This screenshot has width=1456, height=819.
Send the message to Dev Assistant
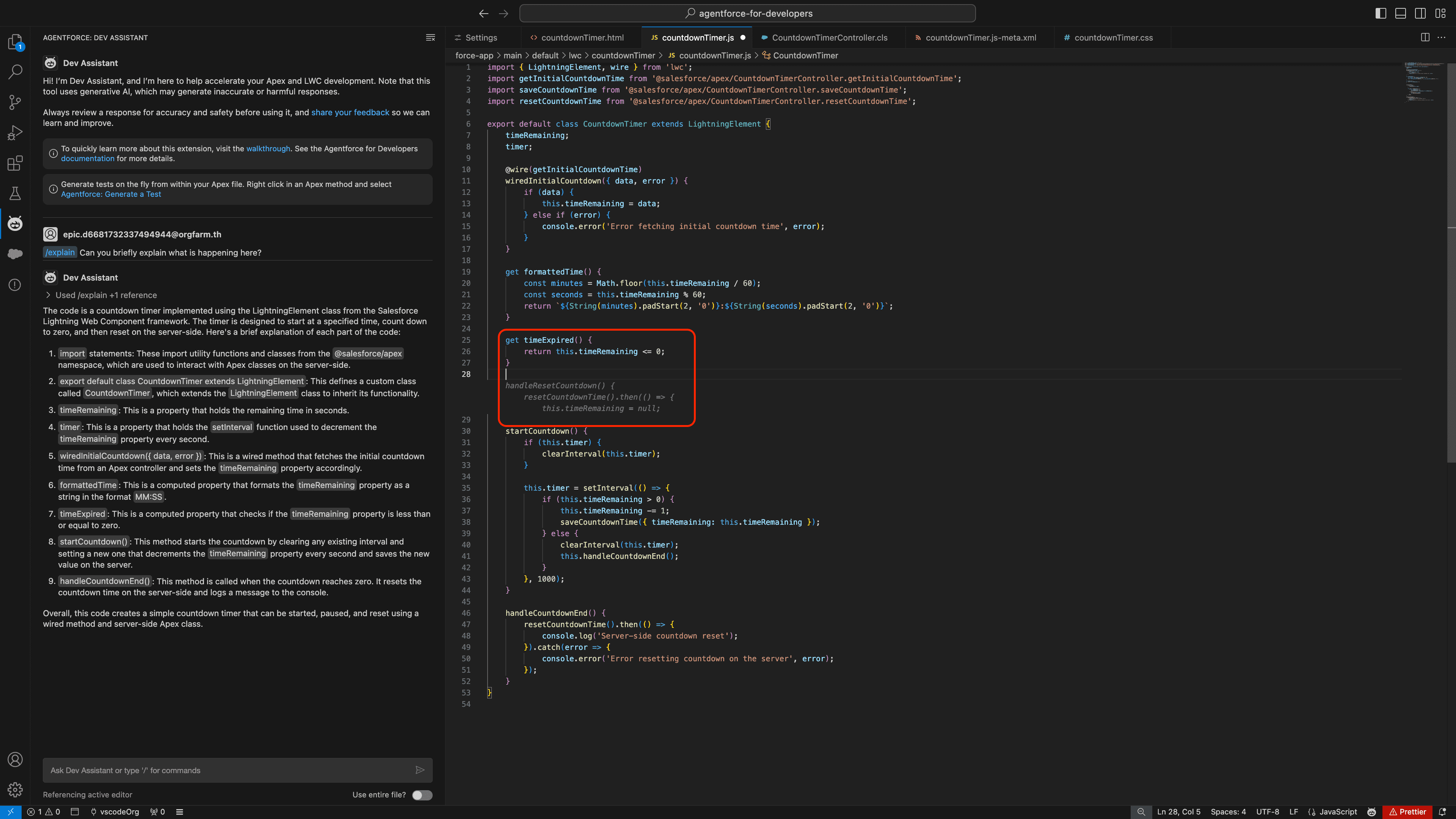point(420,770)
